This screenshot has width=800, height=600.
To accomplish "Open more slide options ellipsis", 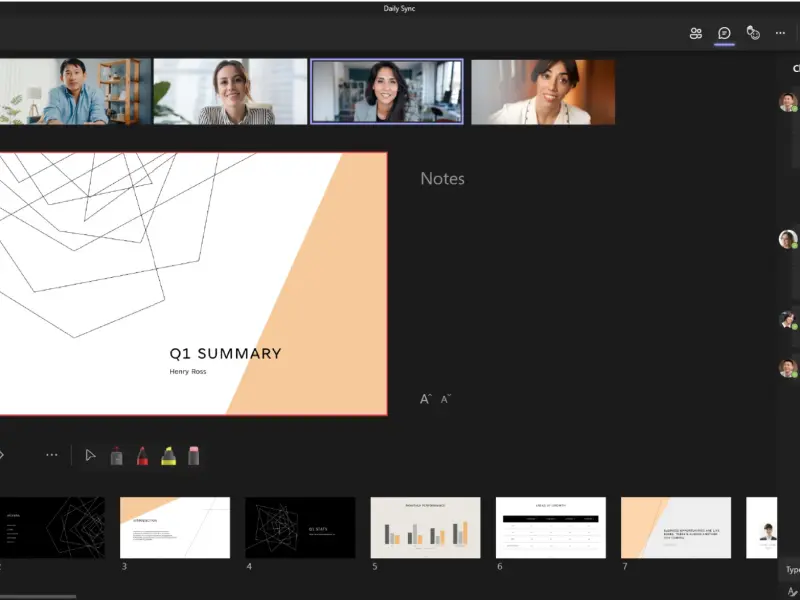I will click(52, 455).
